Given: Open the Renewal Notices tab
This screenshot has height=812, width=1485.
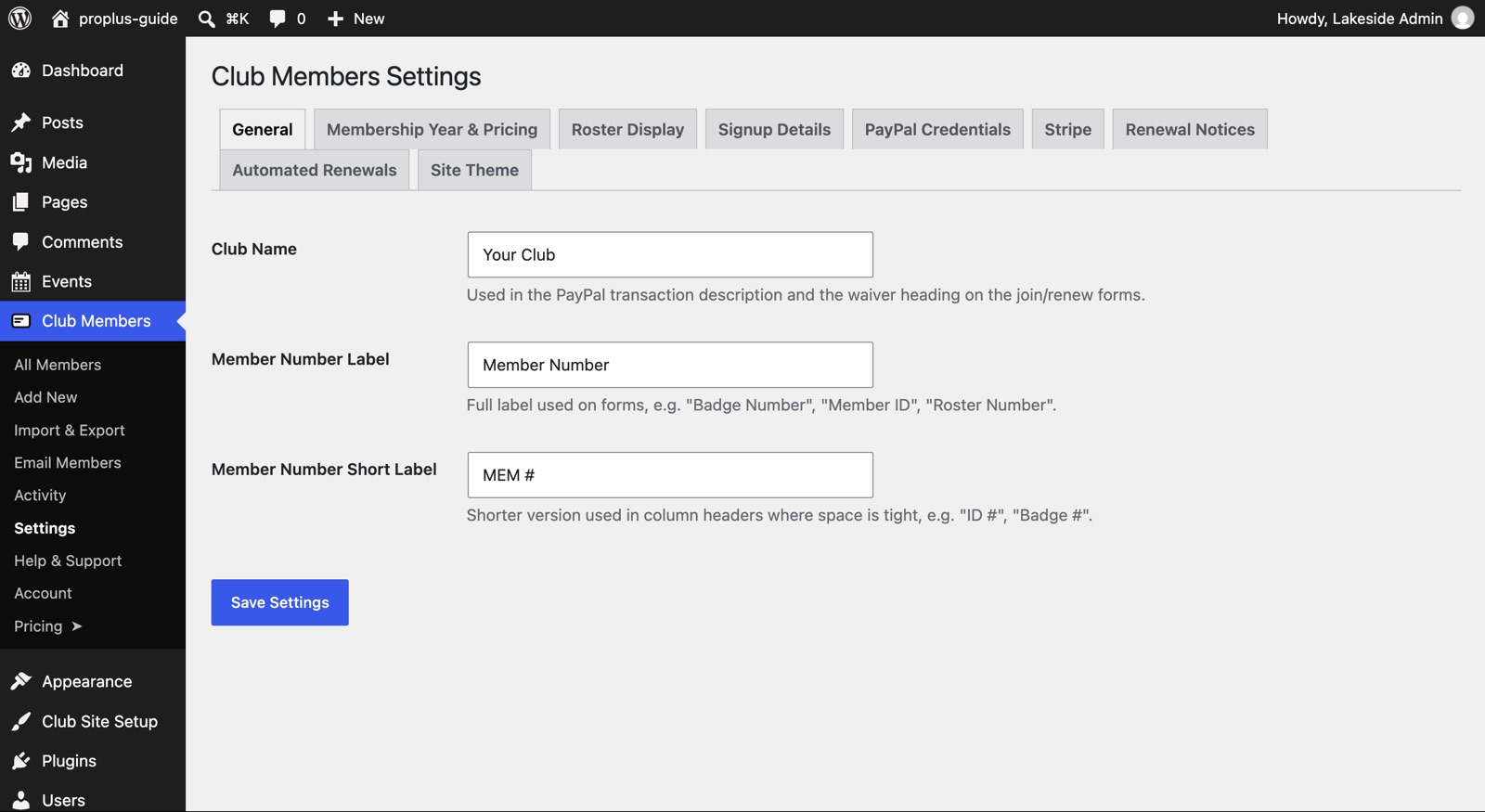Looking at the screenshot, I should 1190,129.
